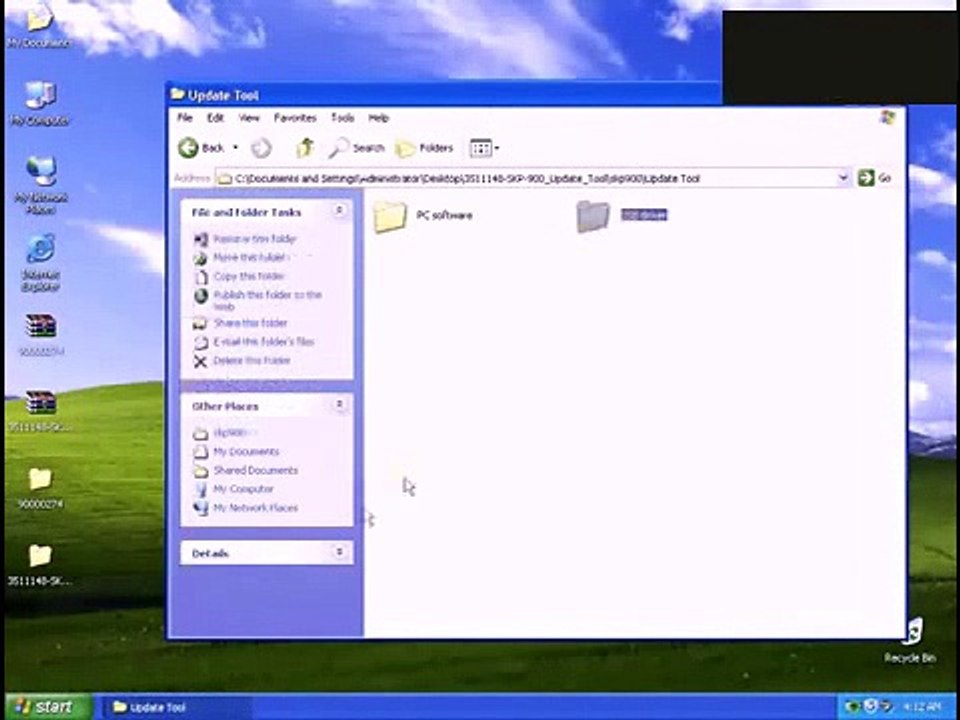Select the 3511140-SK WinRAR archive icon
The image size is (960, 720).
[x=40, y=411]
